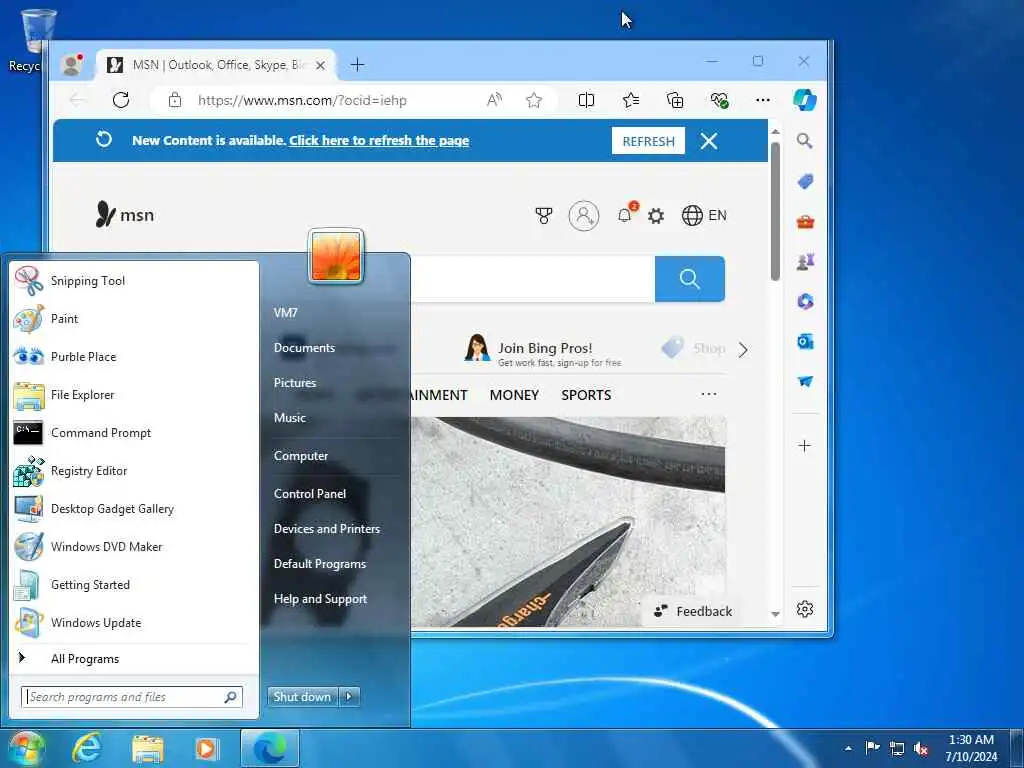Open Control Panel
Screen dimensions: 1024x768
point(310,494)
